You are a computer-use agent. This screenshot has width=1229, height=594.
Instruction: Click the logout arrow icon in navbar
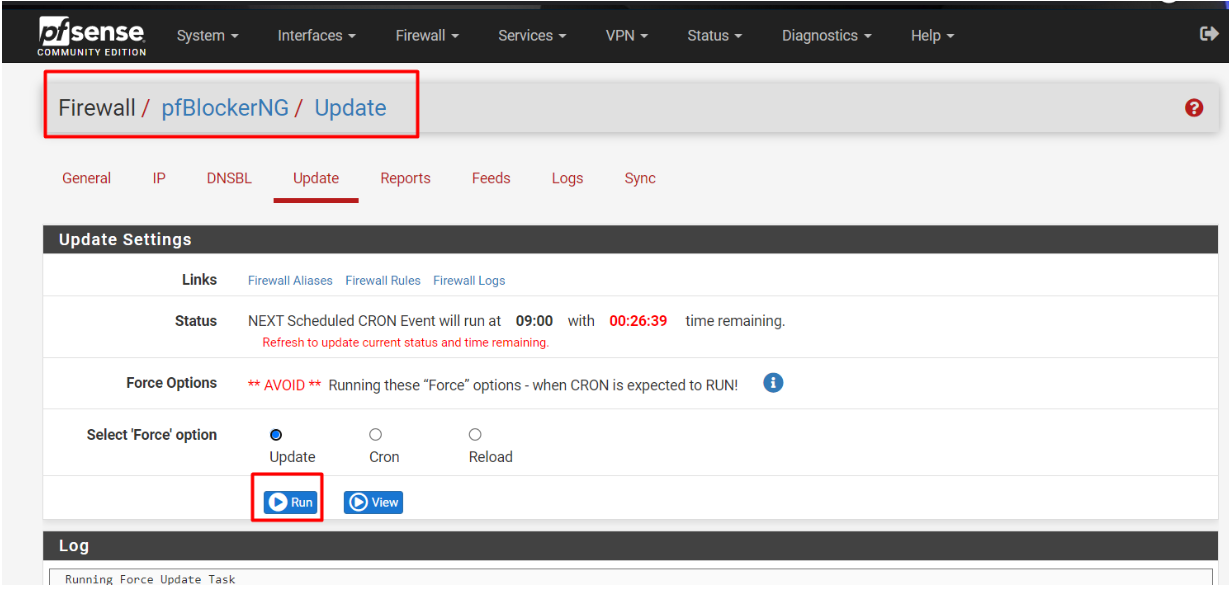(x=1208, y=34)
